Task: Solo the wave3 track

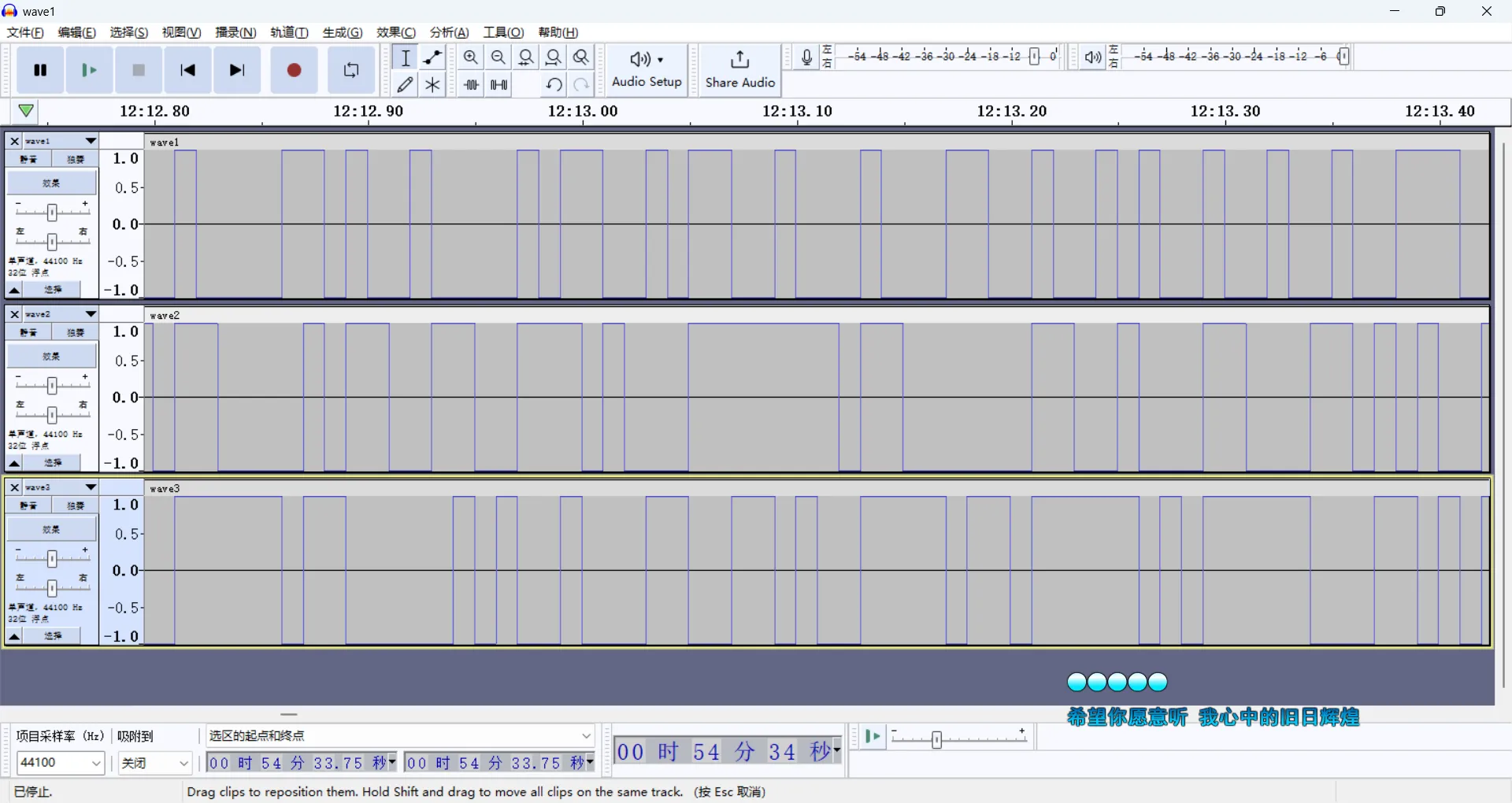Action: coord(76,505)
